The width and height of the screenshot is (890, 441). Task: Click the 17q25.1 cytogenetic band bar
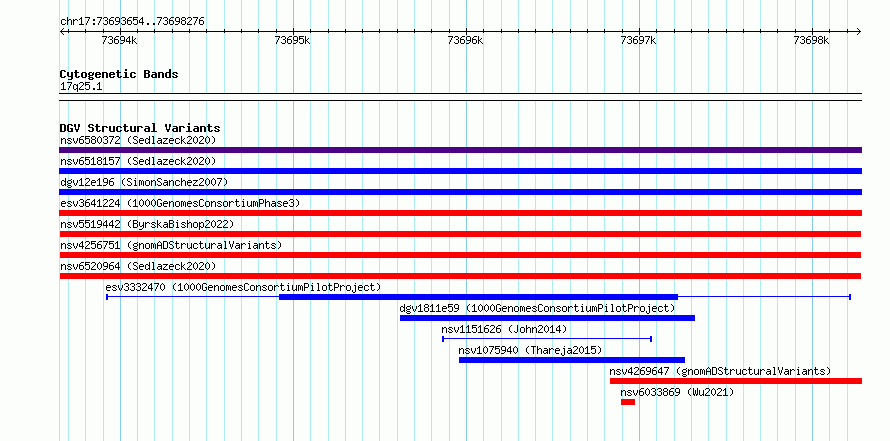[460, 97]
